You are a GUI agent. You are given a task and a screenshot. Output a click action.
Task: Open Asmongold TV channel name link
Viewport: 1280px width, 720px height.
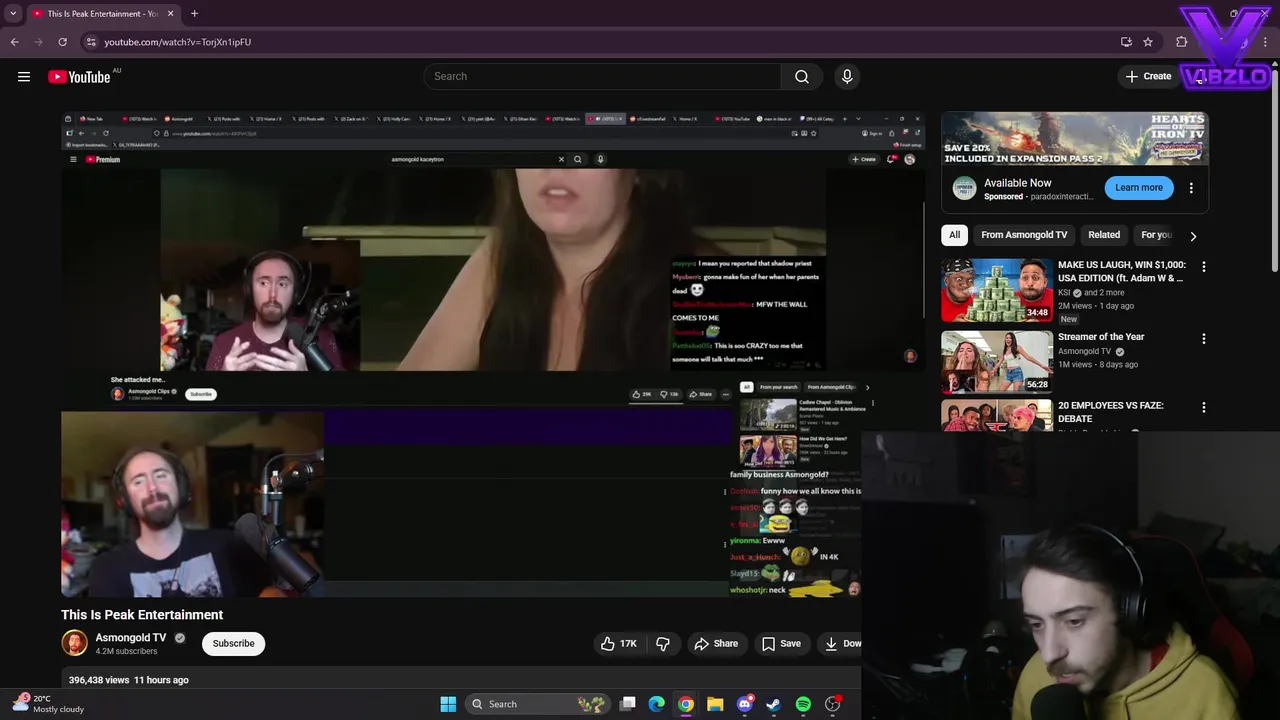(x=131, y=637)
